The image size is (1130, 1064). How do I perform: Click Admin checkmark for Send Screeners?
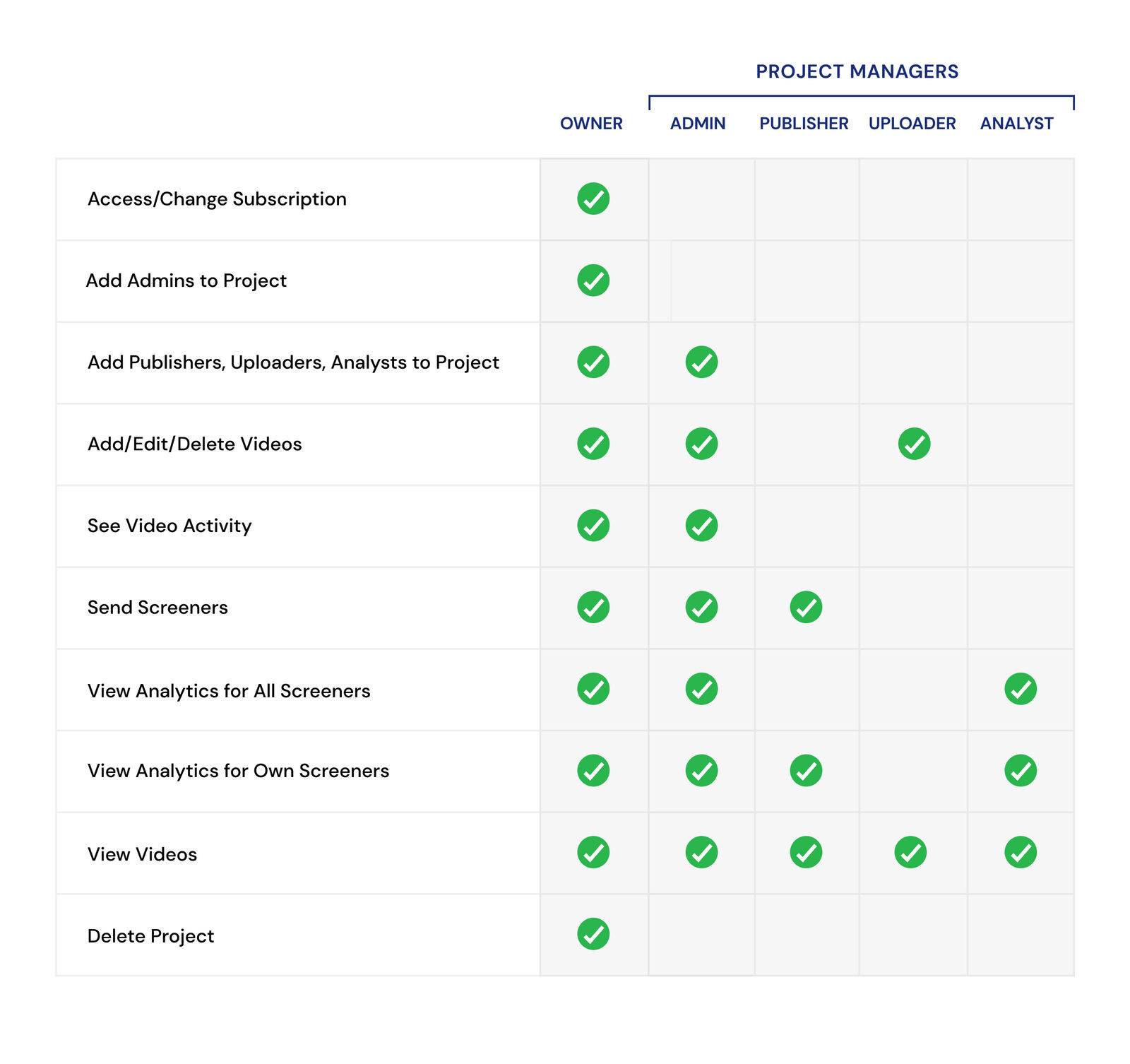tap(701, 607)
